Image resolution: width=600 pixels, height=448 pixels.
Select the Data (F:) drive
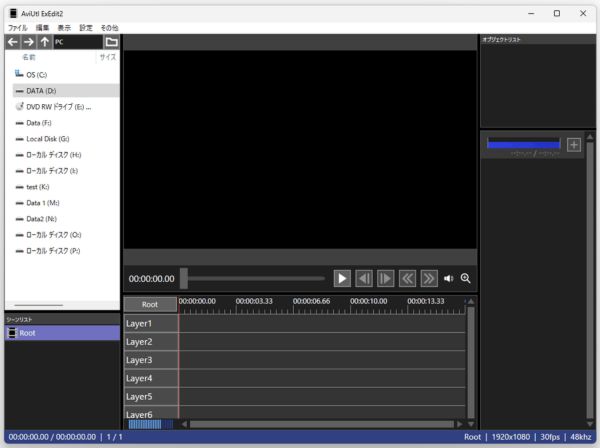click(x=66, y=123)
